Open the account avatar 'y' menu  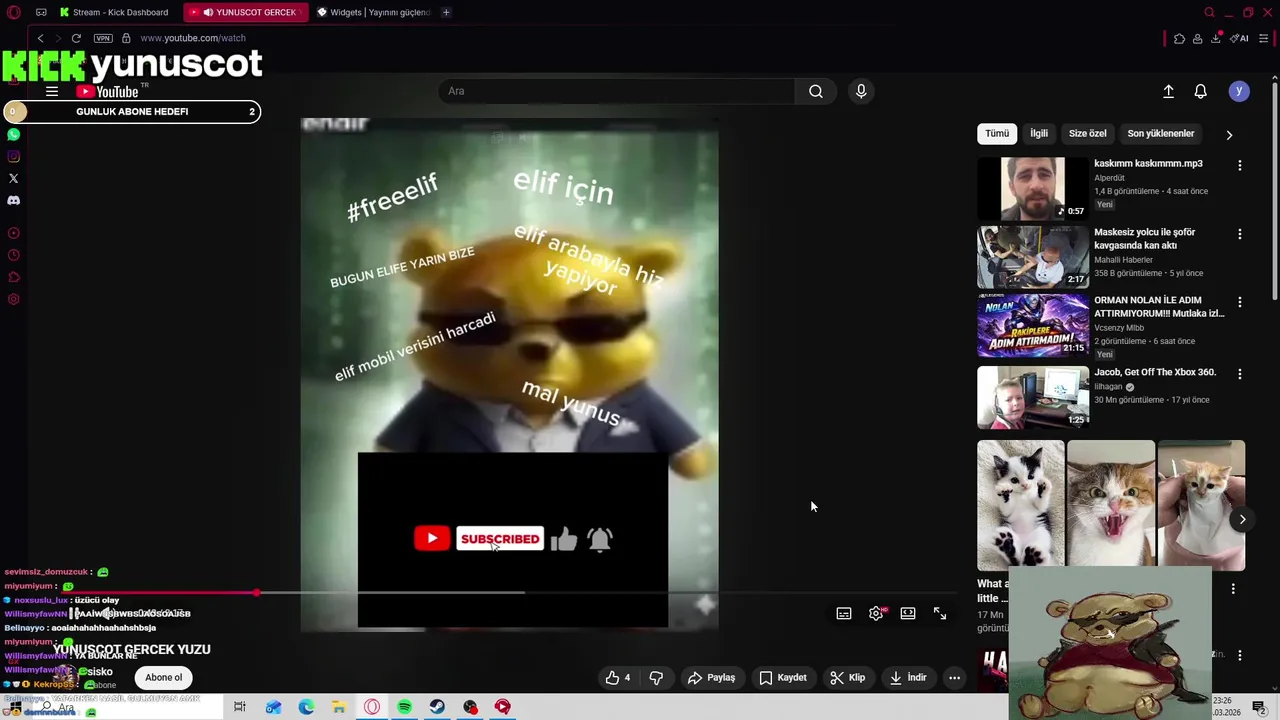click(x=1239, y=91)
